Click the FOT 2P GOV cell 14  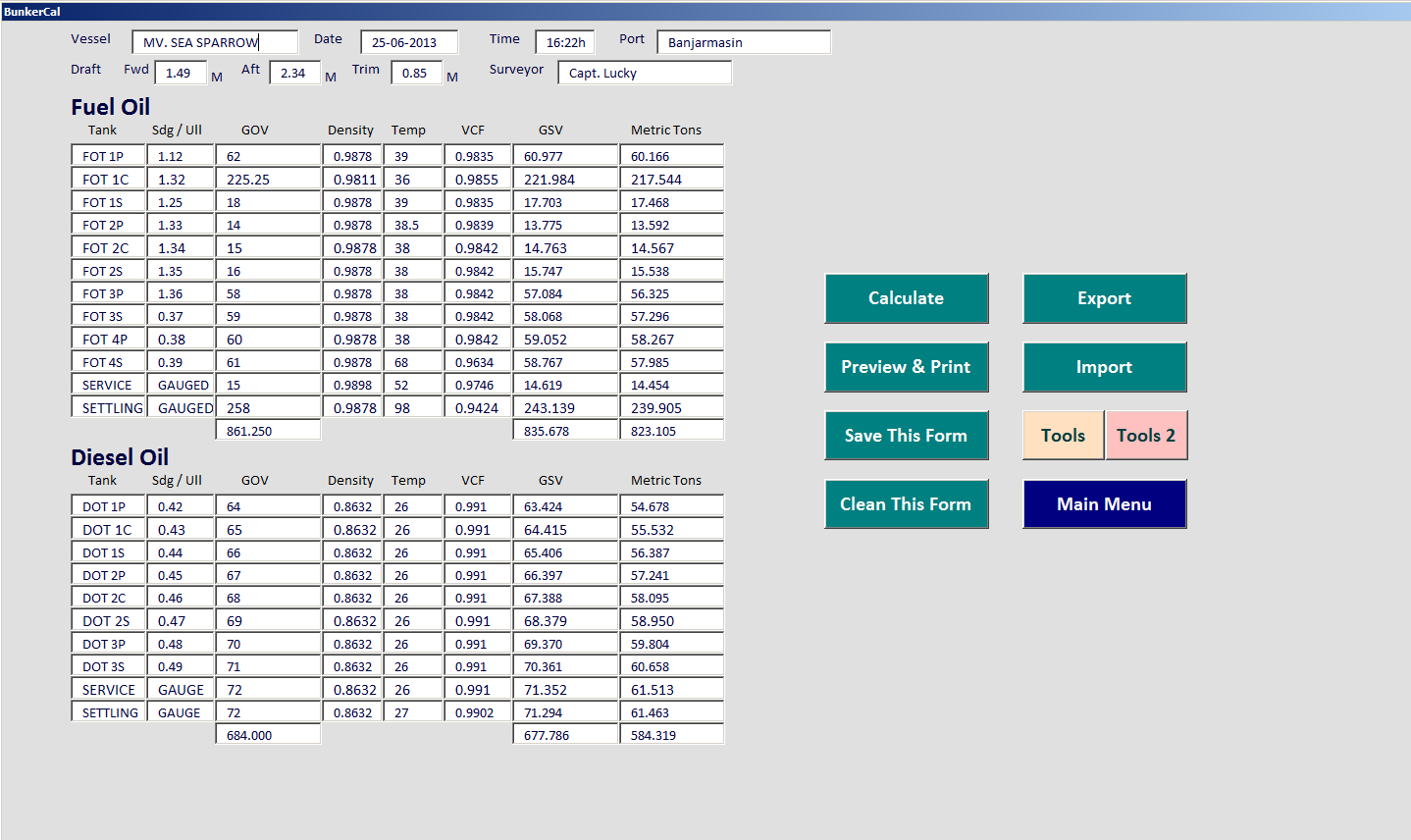tap(269, 225)
